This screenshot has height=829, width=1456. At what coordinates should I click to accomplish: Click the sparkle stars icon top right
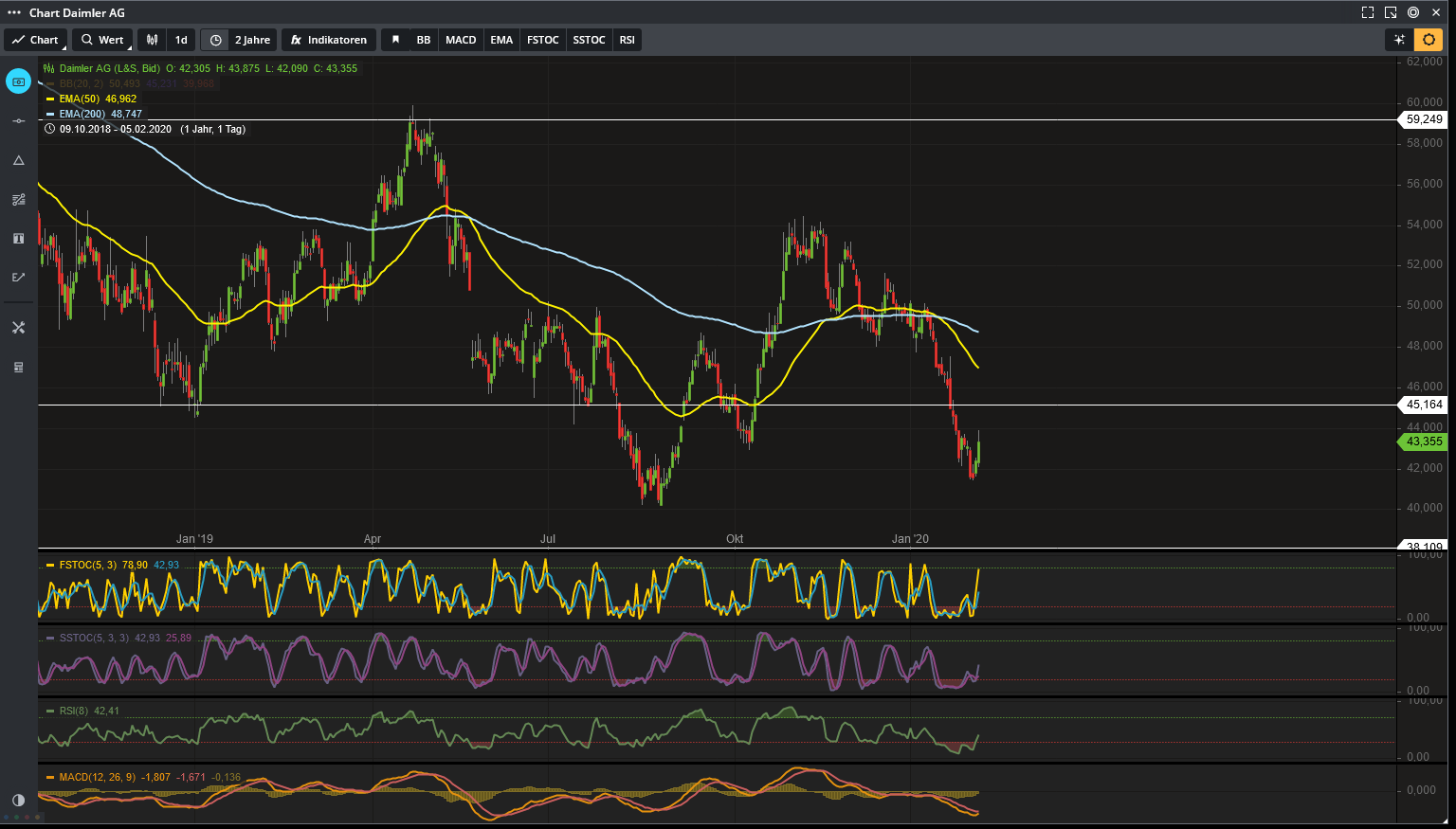[1399, 40]
